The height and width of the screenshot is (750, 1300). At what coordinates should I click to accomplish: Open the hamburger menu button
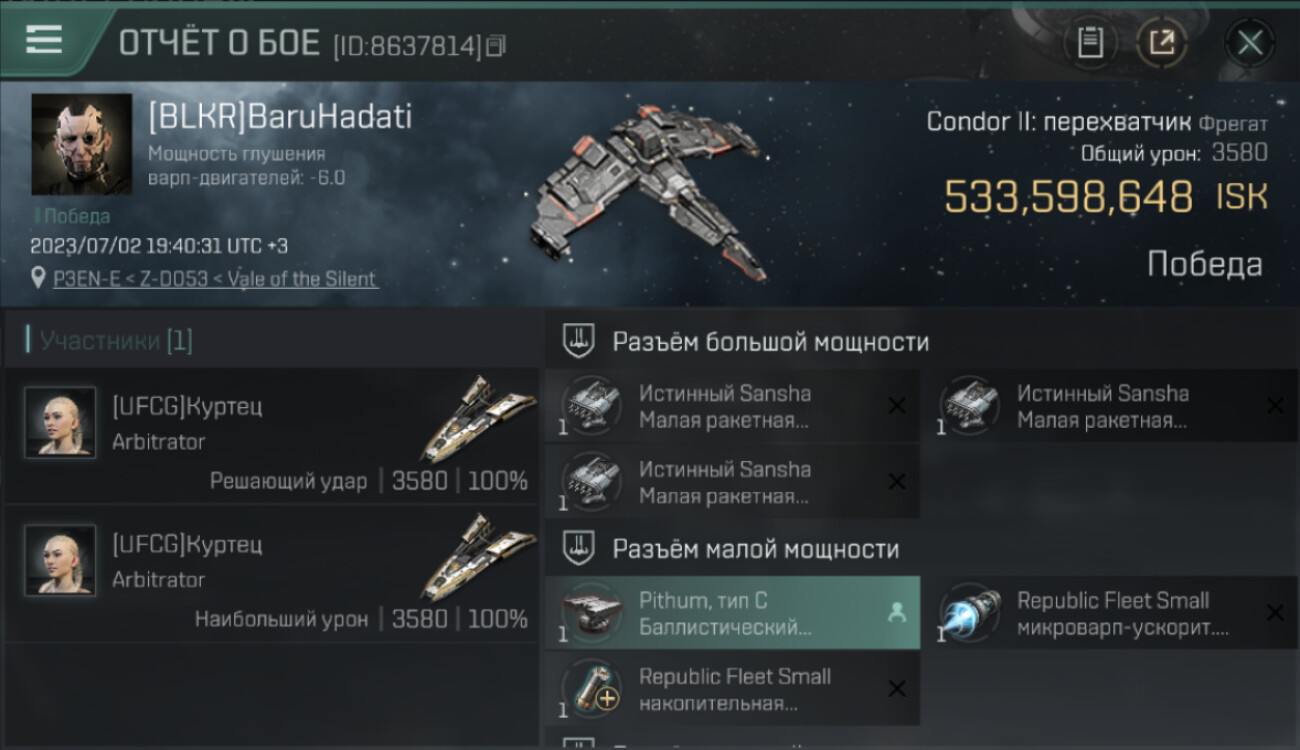point(43,40)
